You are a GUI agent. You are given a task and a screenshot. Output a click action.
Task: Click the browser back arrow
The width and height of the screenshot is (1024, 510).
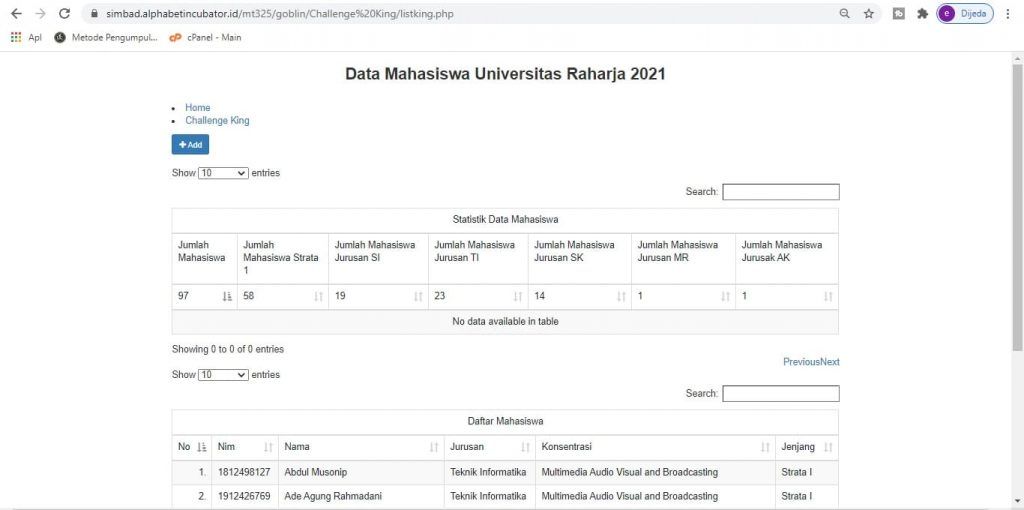[15, 14]
